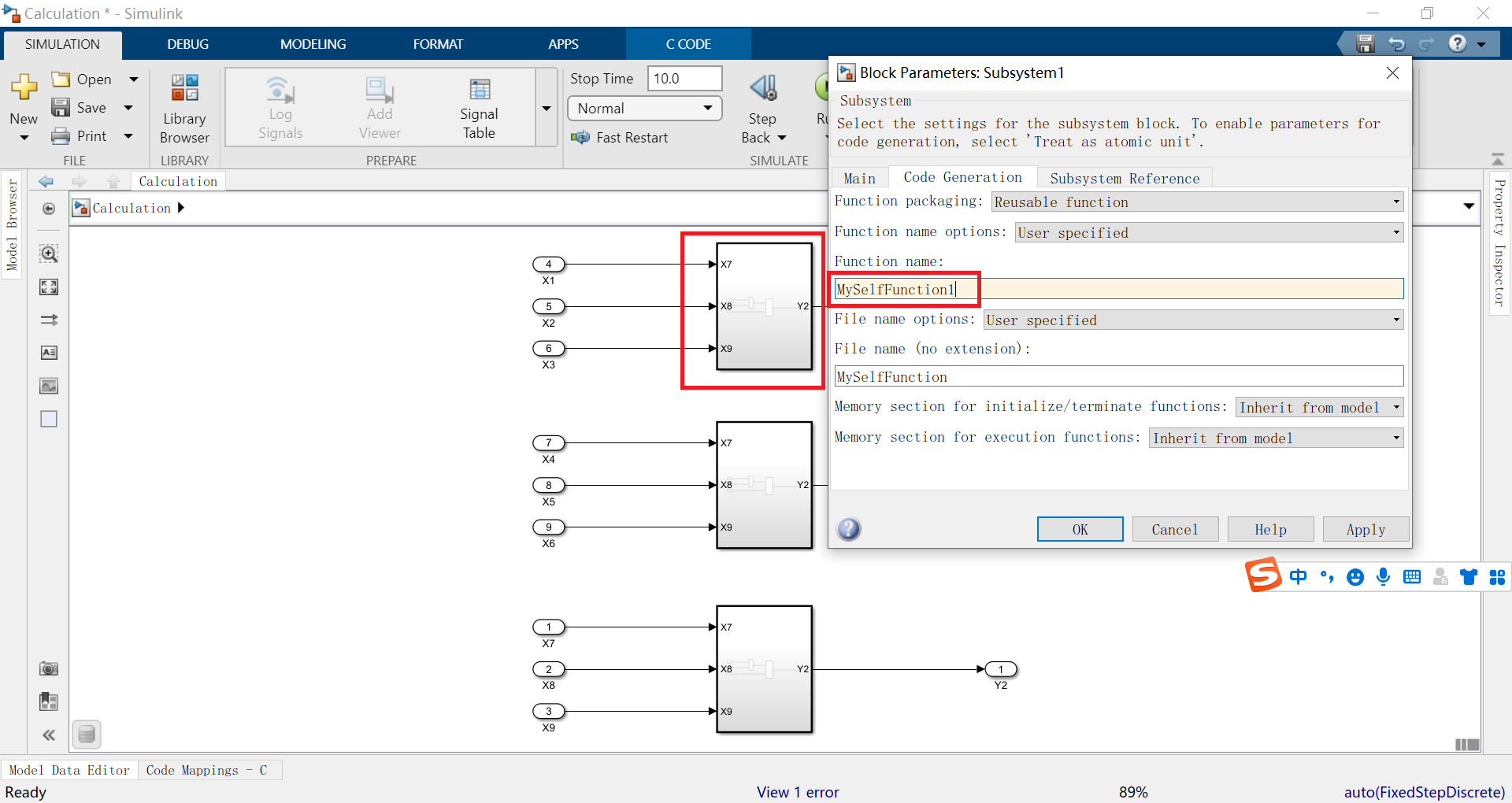Click the Print icon
This screenshot has height=803, width=1512.
tap(61, 136)
